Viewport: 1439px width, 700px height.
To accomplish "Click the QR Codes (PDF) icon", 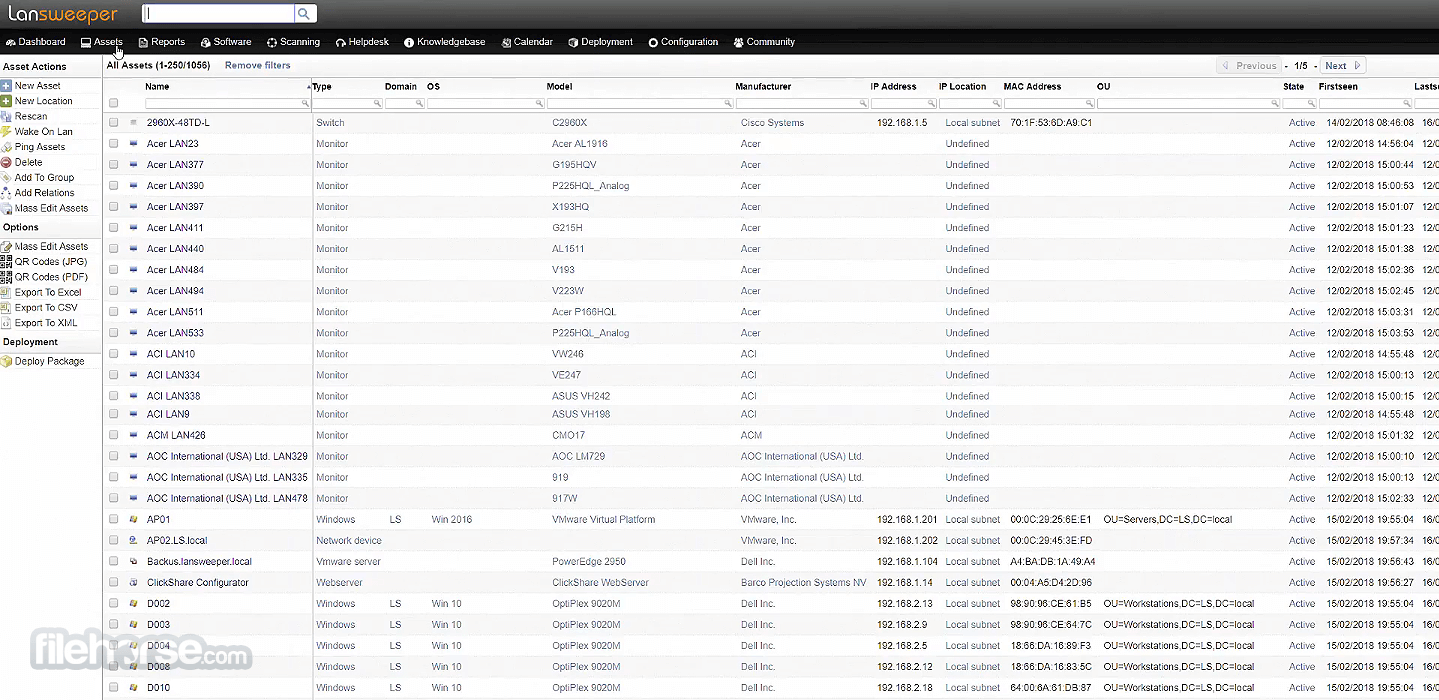I will click(x=6, y=277).
